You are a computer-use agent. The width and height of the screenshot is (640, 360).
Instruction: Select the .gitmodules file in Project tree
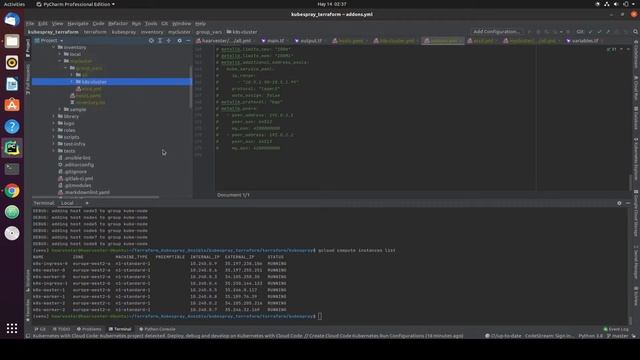point(77,185)
